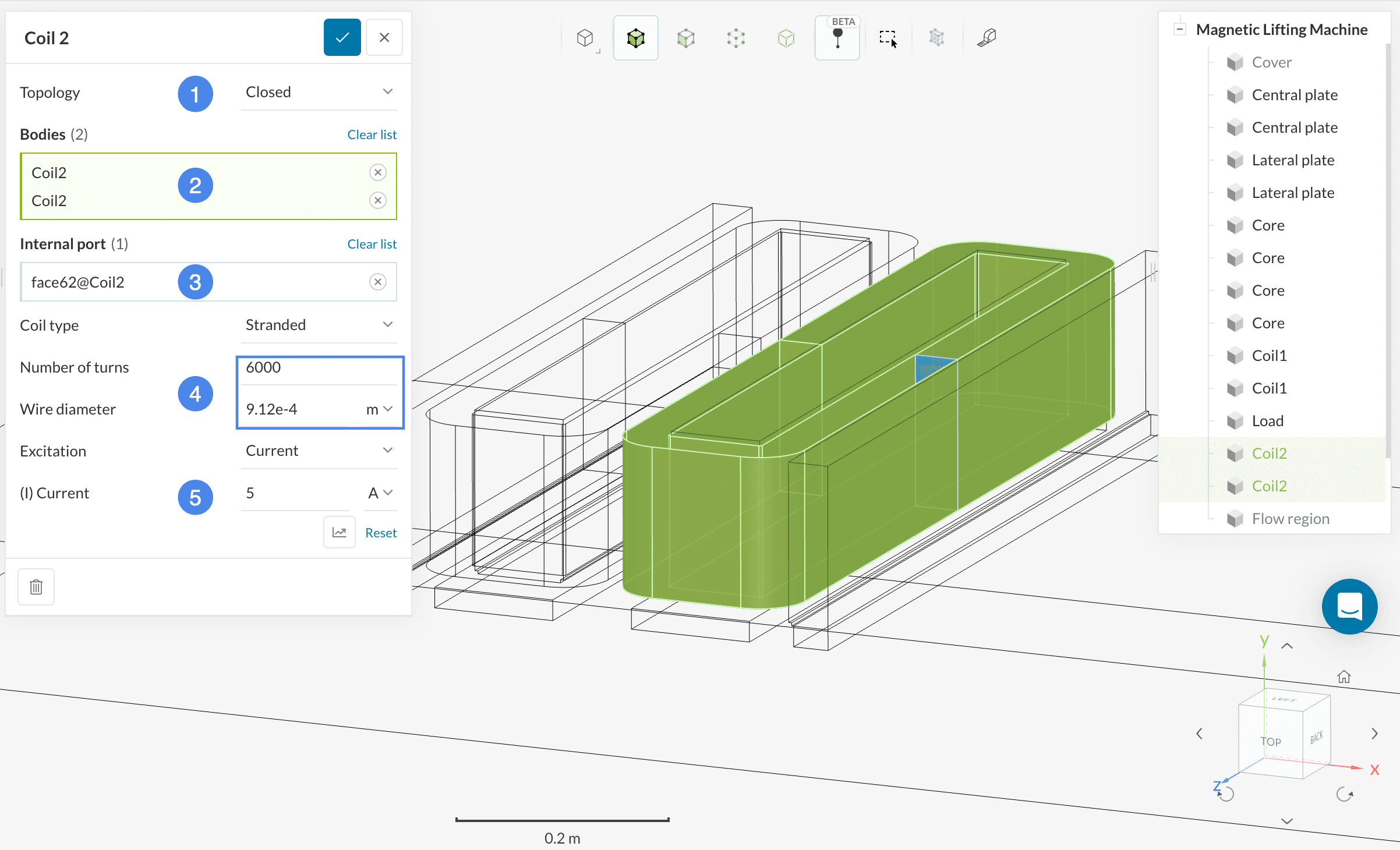Select Flow region in the geometry tree
The width and height of the screenshot is (1400, 850).
[x=1291, y=518]
